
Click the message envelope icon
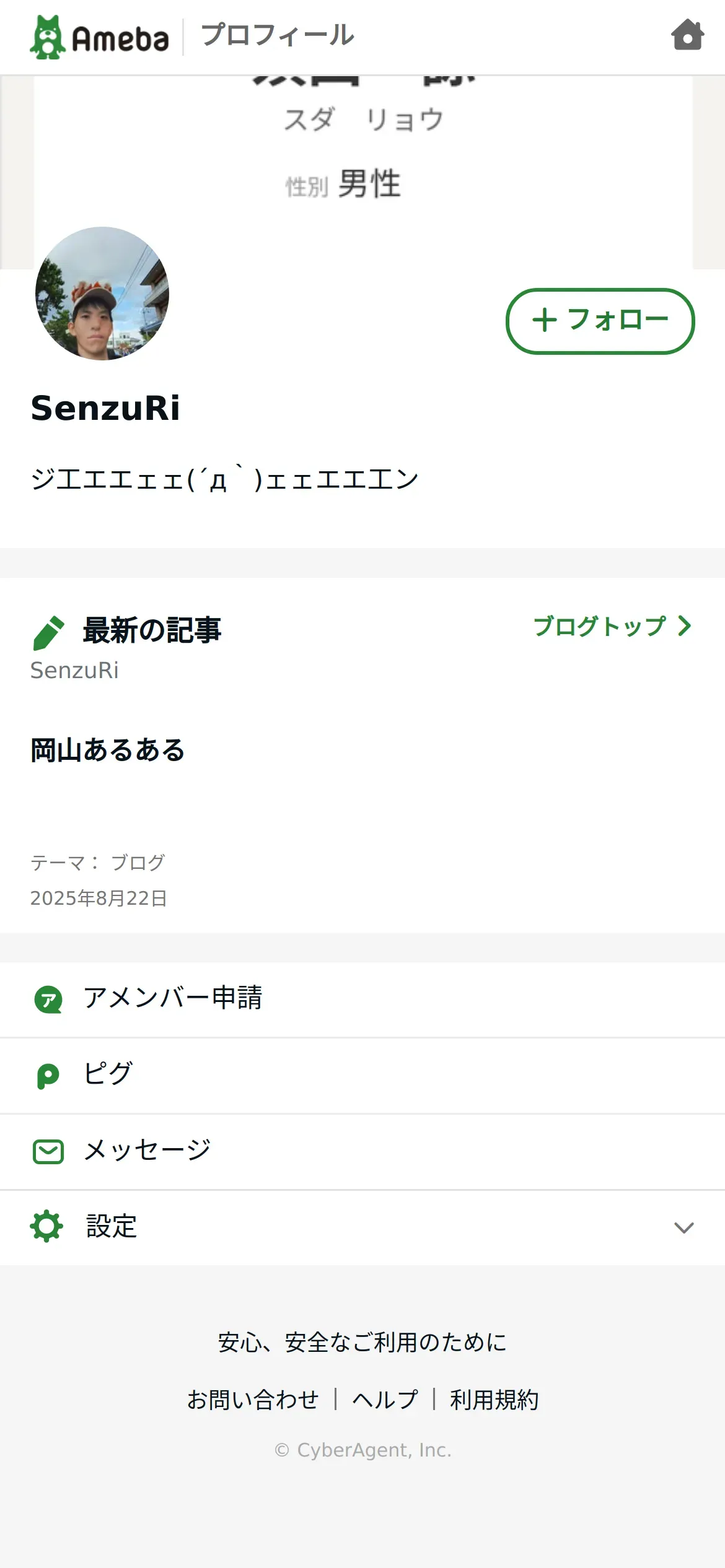(x=48, y=1152)
